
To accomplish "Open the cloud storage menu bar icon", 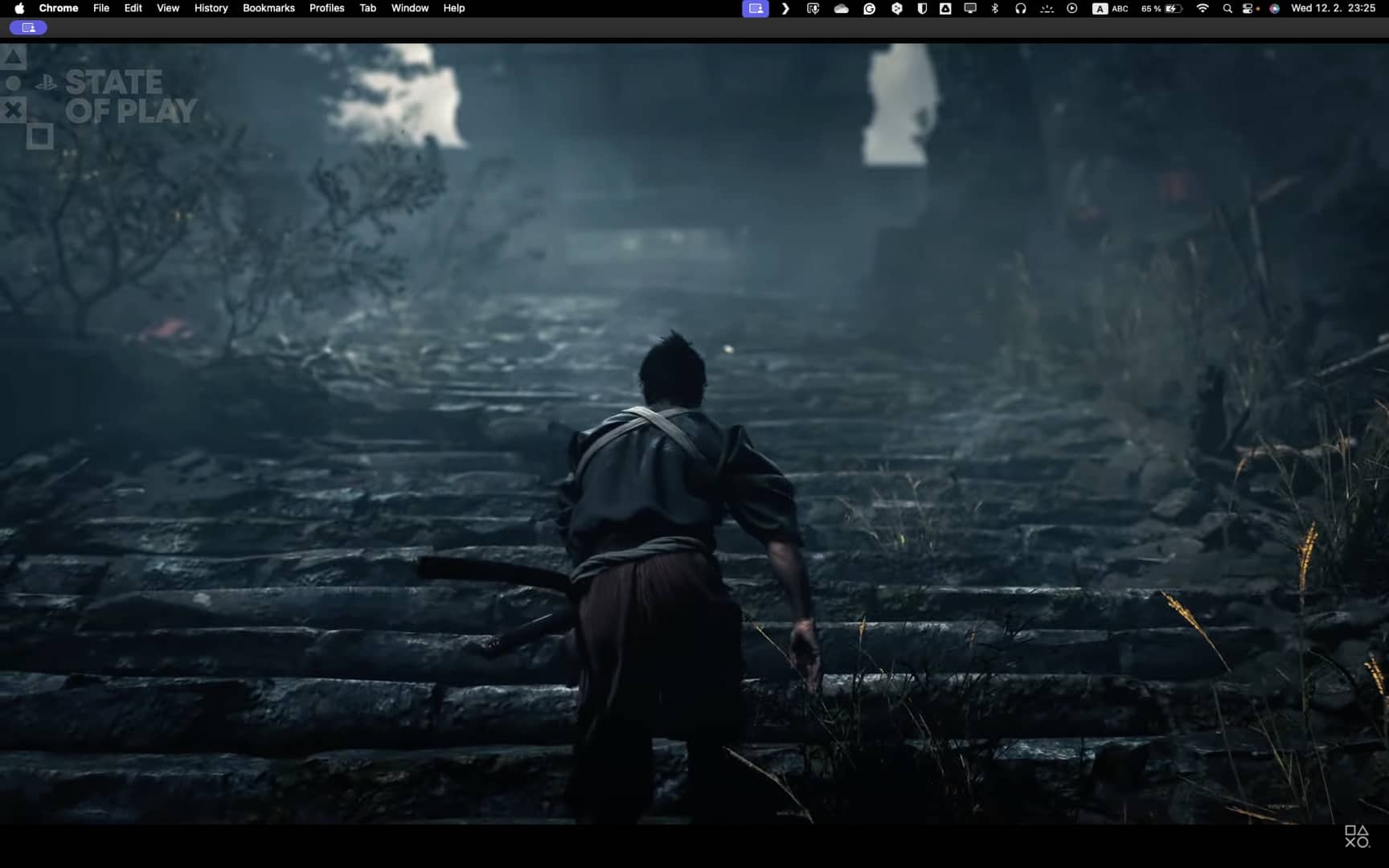I will point(842,8).
